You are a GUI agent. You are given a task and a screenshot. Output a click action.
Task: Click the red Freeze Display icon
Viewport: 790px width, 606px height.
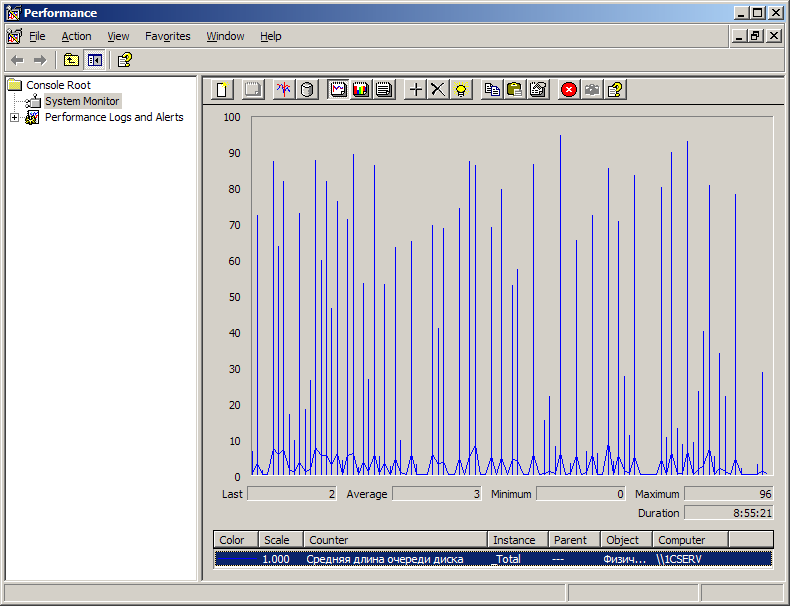(569, 89)
